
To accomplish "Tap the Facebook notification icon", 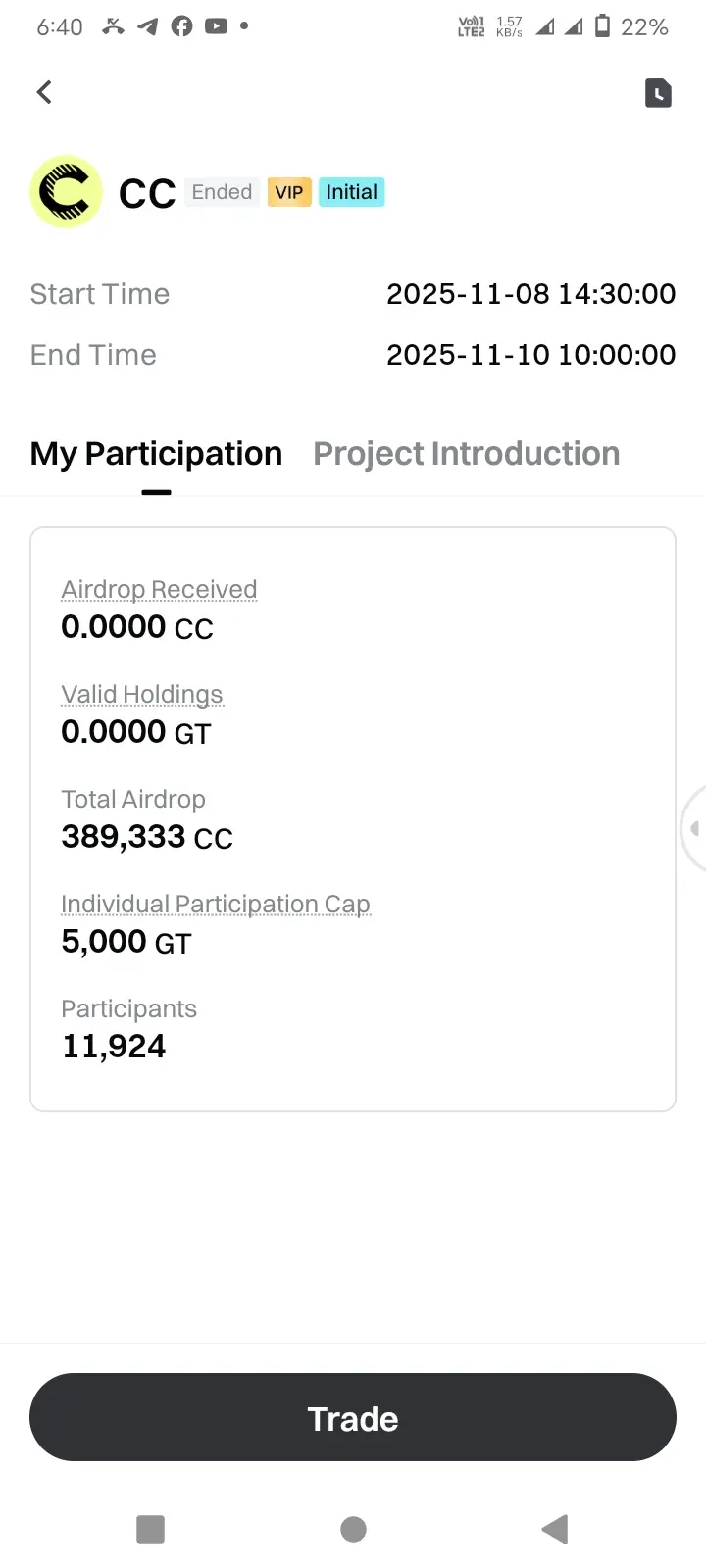I will coord(182,26).
